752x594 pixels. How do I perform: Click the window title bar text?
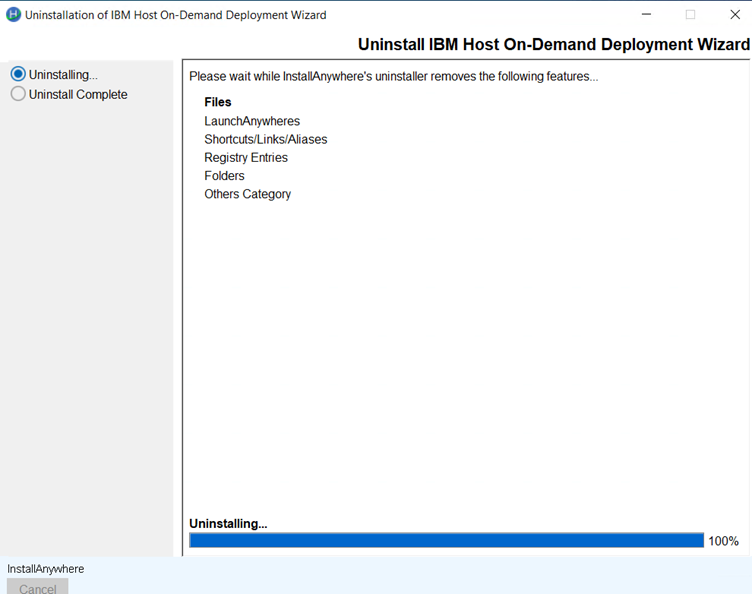tap(175, 15)
